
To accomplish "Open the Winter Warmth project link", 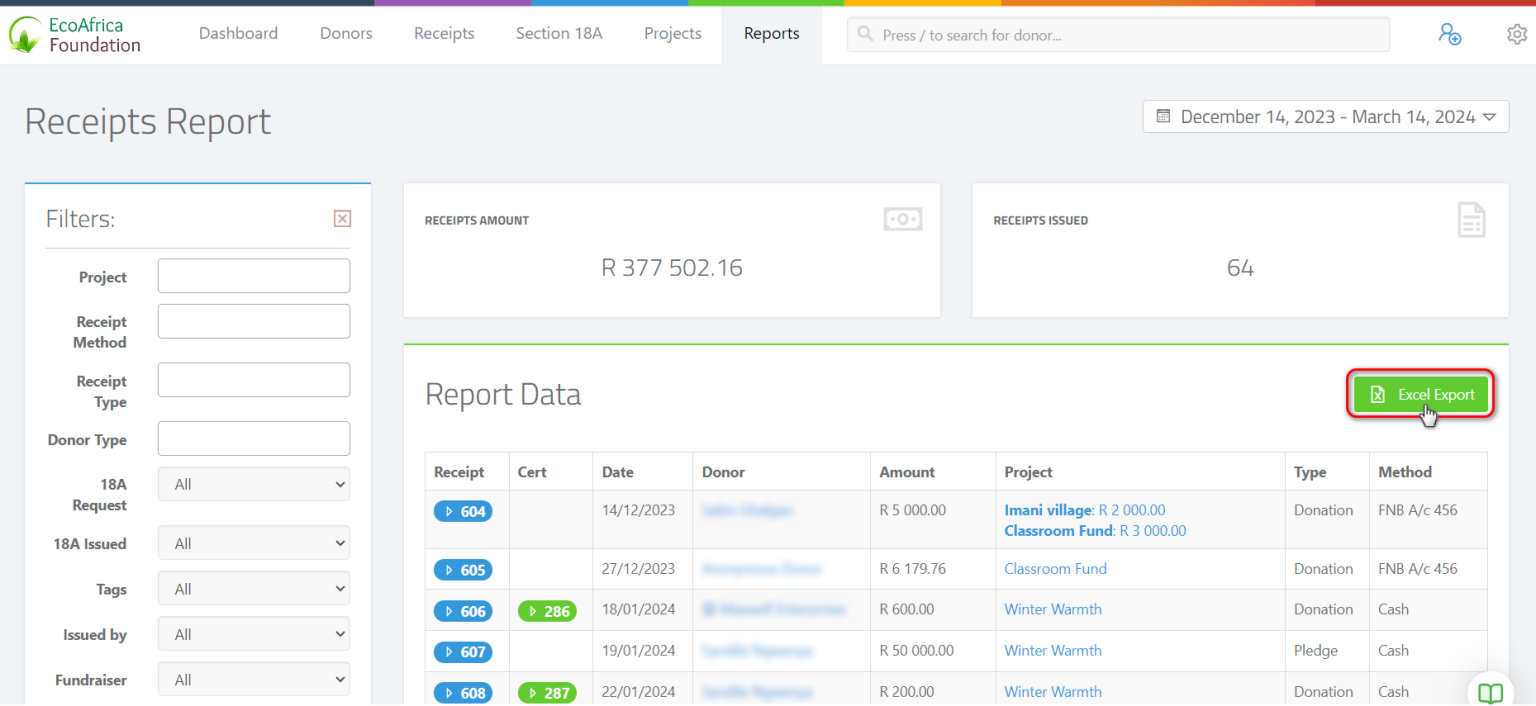I will click(x=1052, y=609).
